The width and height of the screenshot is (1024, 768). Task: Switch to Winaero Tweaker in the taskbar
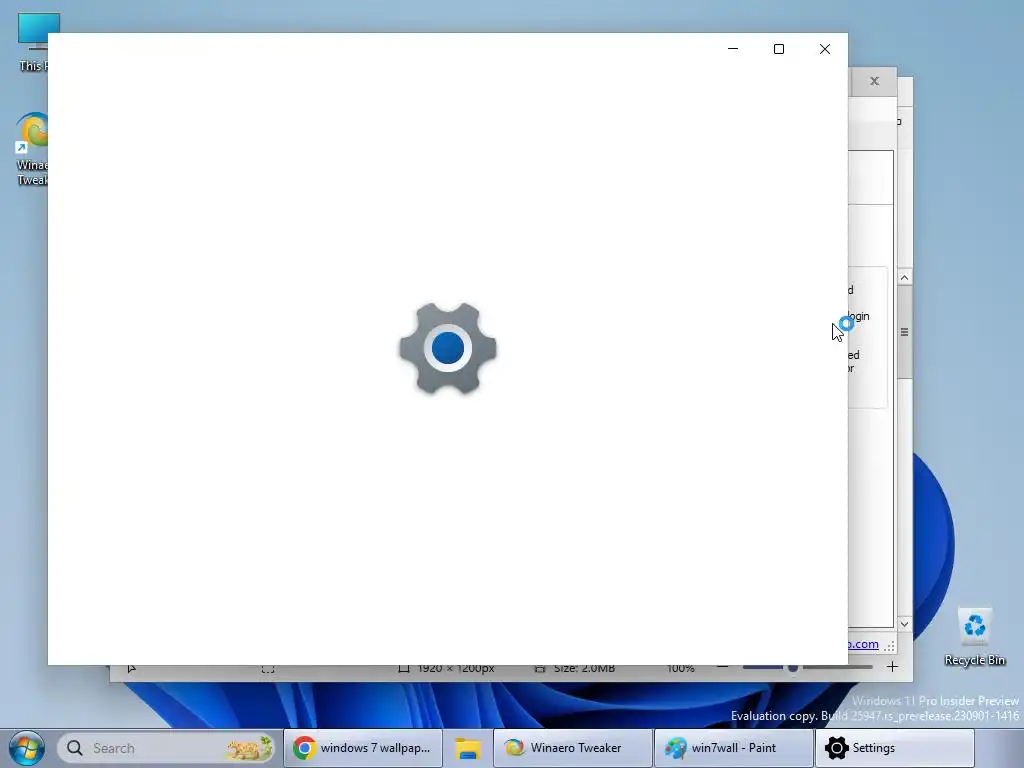coord(573,748)
